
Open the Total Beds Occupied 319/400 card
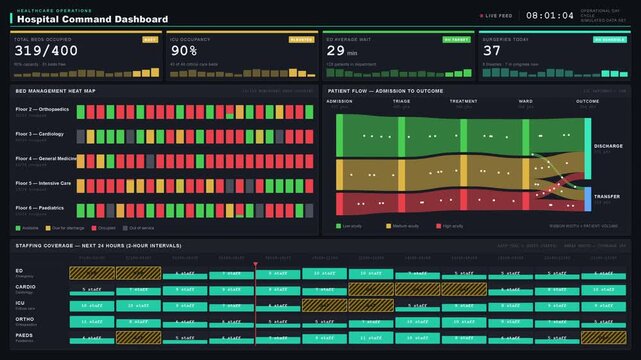pyautogui.click(x=86, y=56)
